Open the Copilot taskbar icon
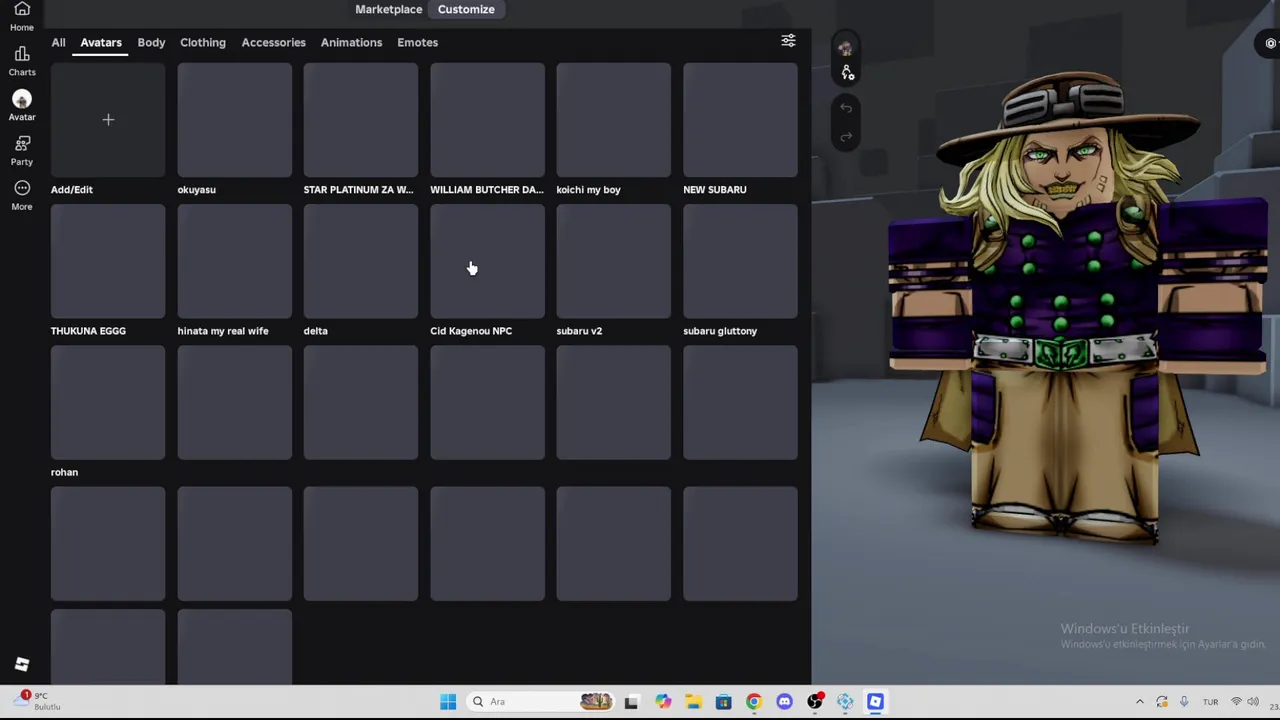The width and height of the screenshot is (1280, 720). pyautogui.click(x=663, y=702)
